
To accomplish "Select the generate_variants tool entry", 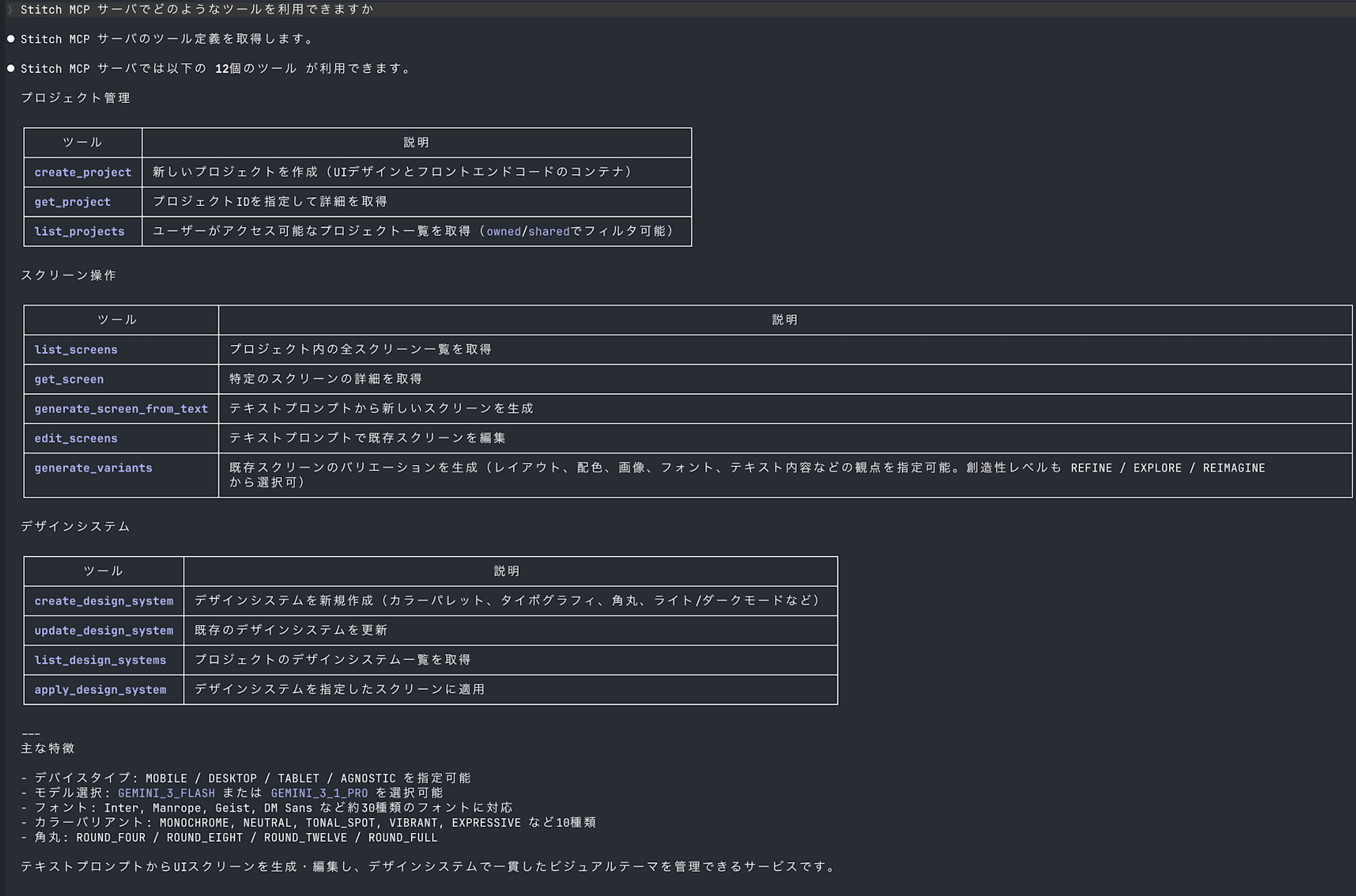I will pyautogui.click(x=94, y=468).
